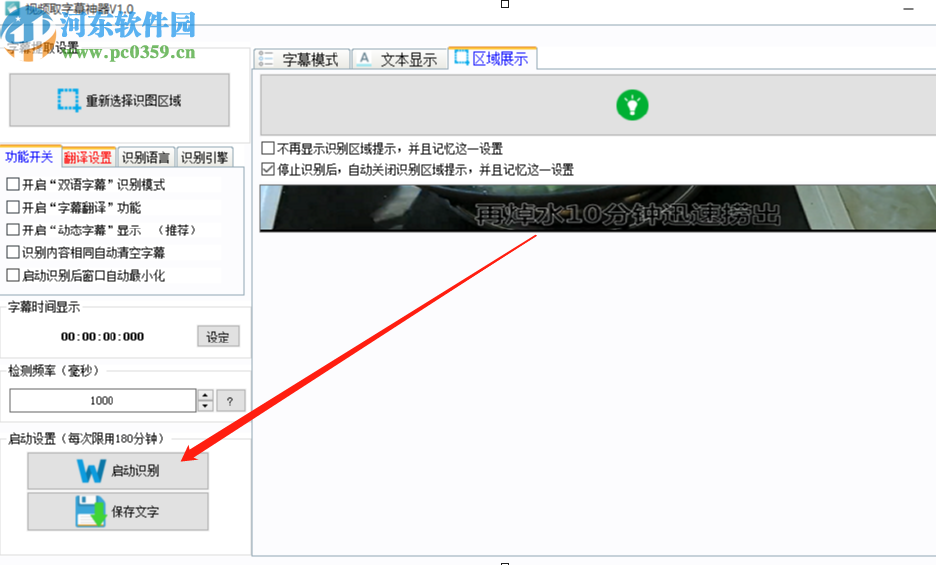Viewport: 936px width, 565px height.
Task: Open the 翻译设置 tab
Action: (x=88, y=157)
